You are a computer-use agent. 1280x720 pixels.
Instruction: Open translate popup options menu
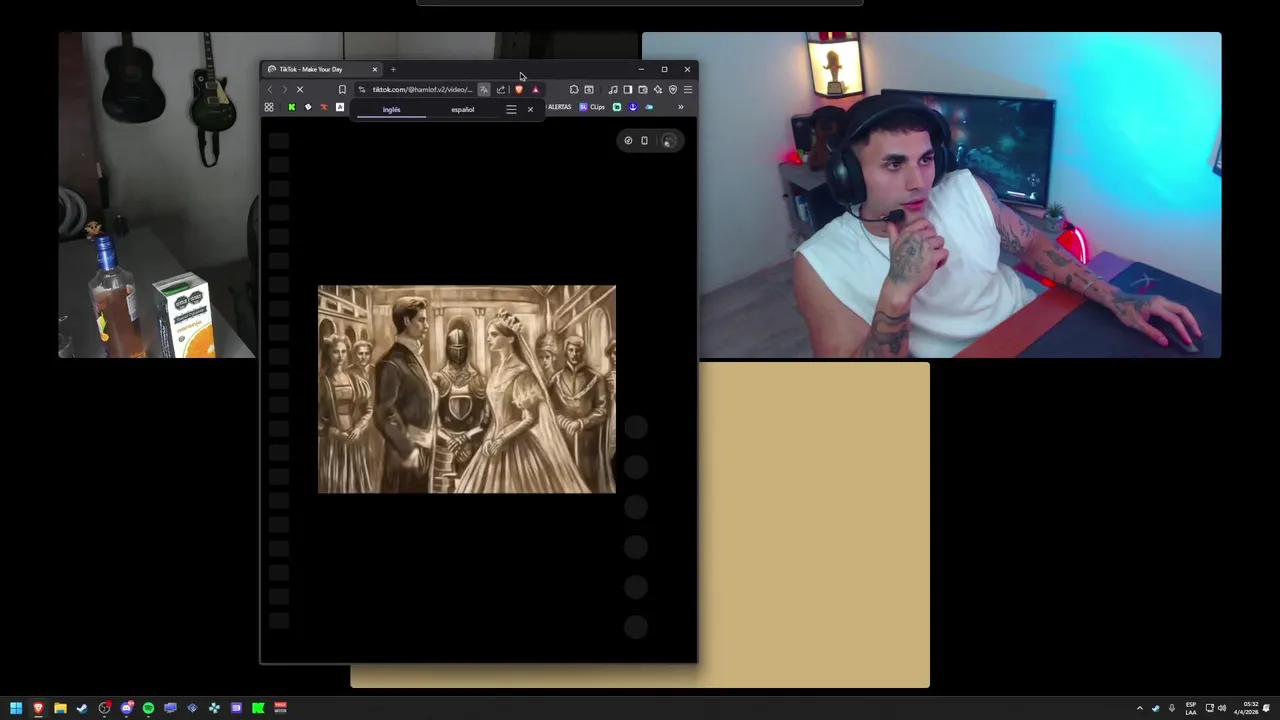(x=511, y=110)
